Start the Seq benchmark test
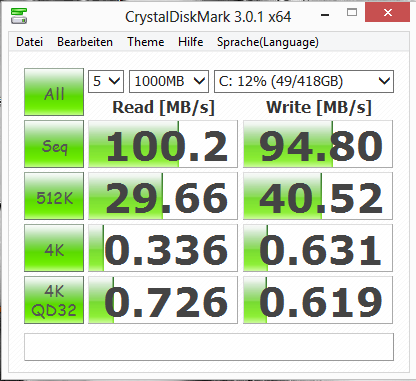The height and width of the screenshot is (381, 416). [54, 144]
